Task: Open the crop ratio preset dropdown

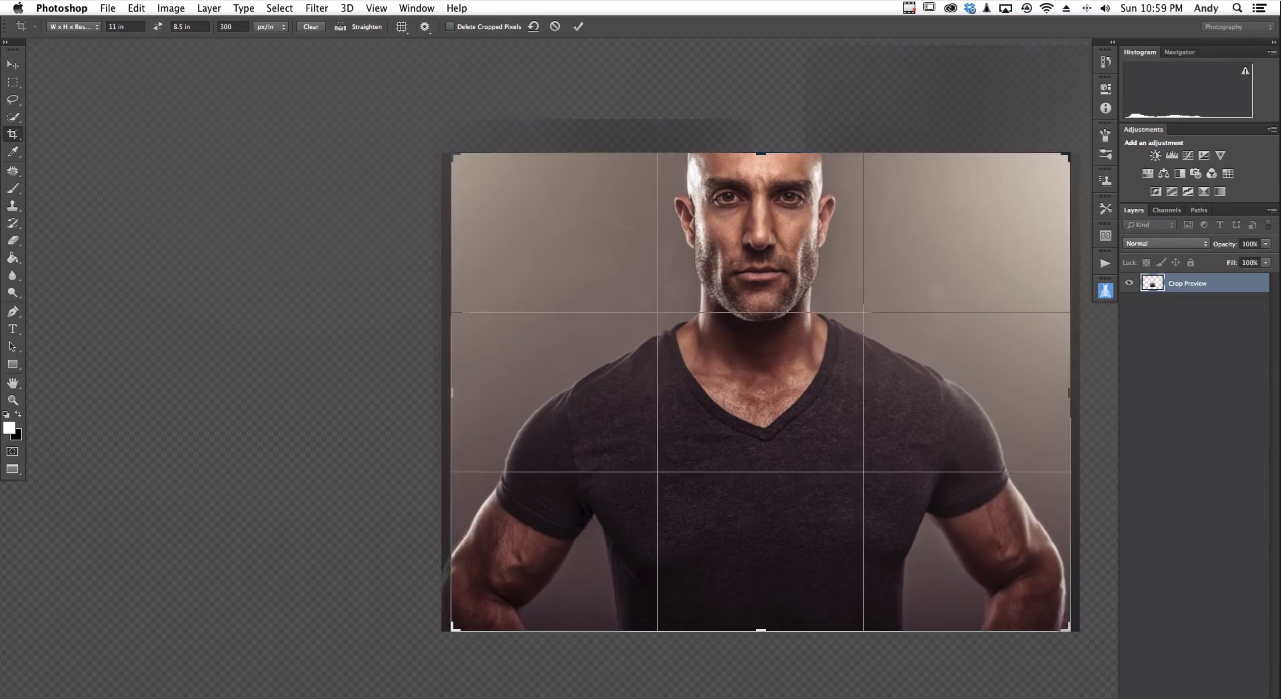Action: click(x=73, y=27)
